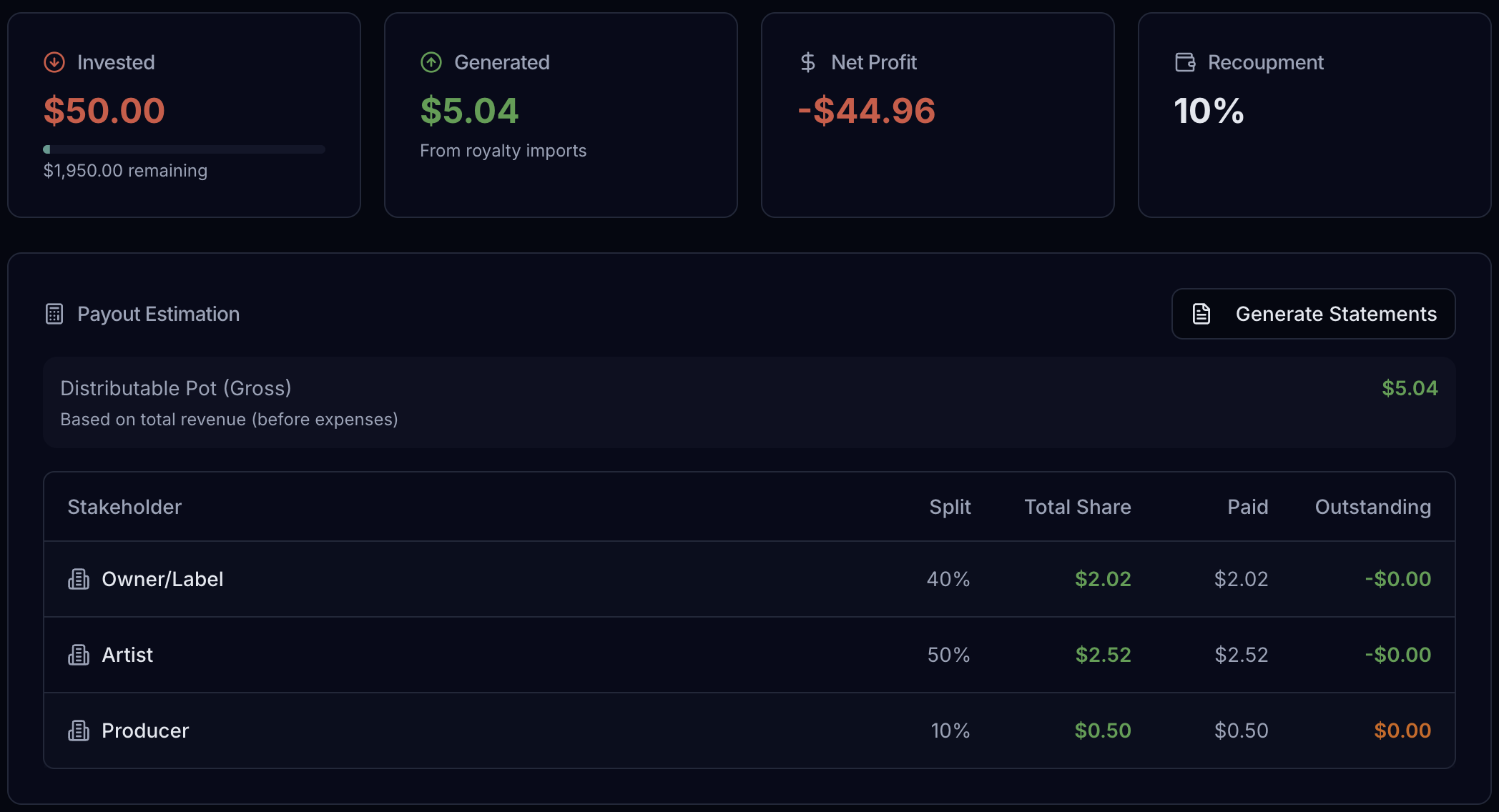Select the Artist stakeholder row
Screen dimensions: 1499x812
[x=501, y=655]
